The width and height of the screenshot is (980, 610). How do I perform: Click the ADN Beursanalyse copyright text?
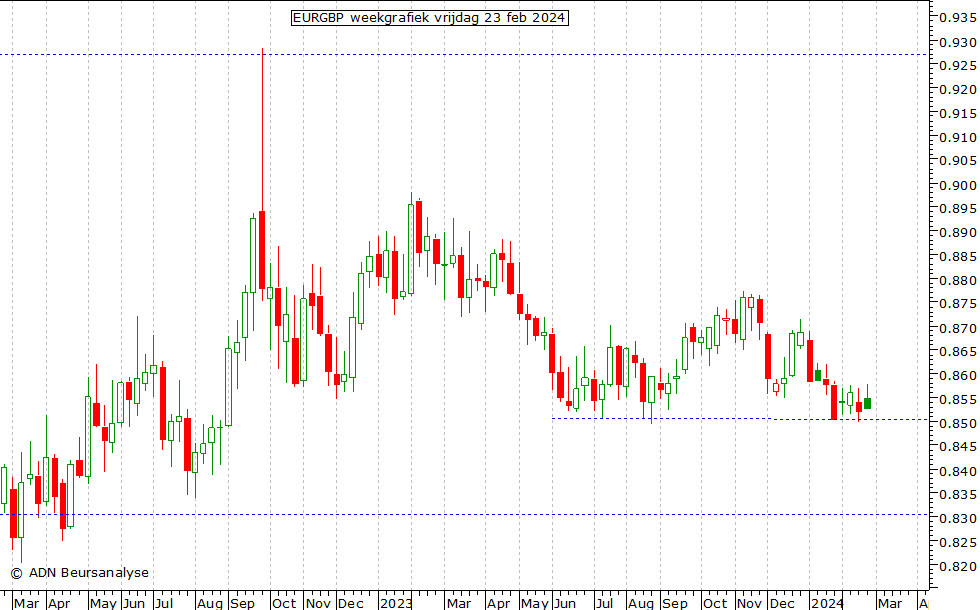coord(80,573)
